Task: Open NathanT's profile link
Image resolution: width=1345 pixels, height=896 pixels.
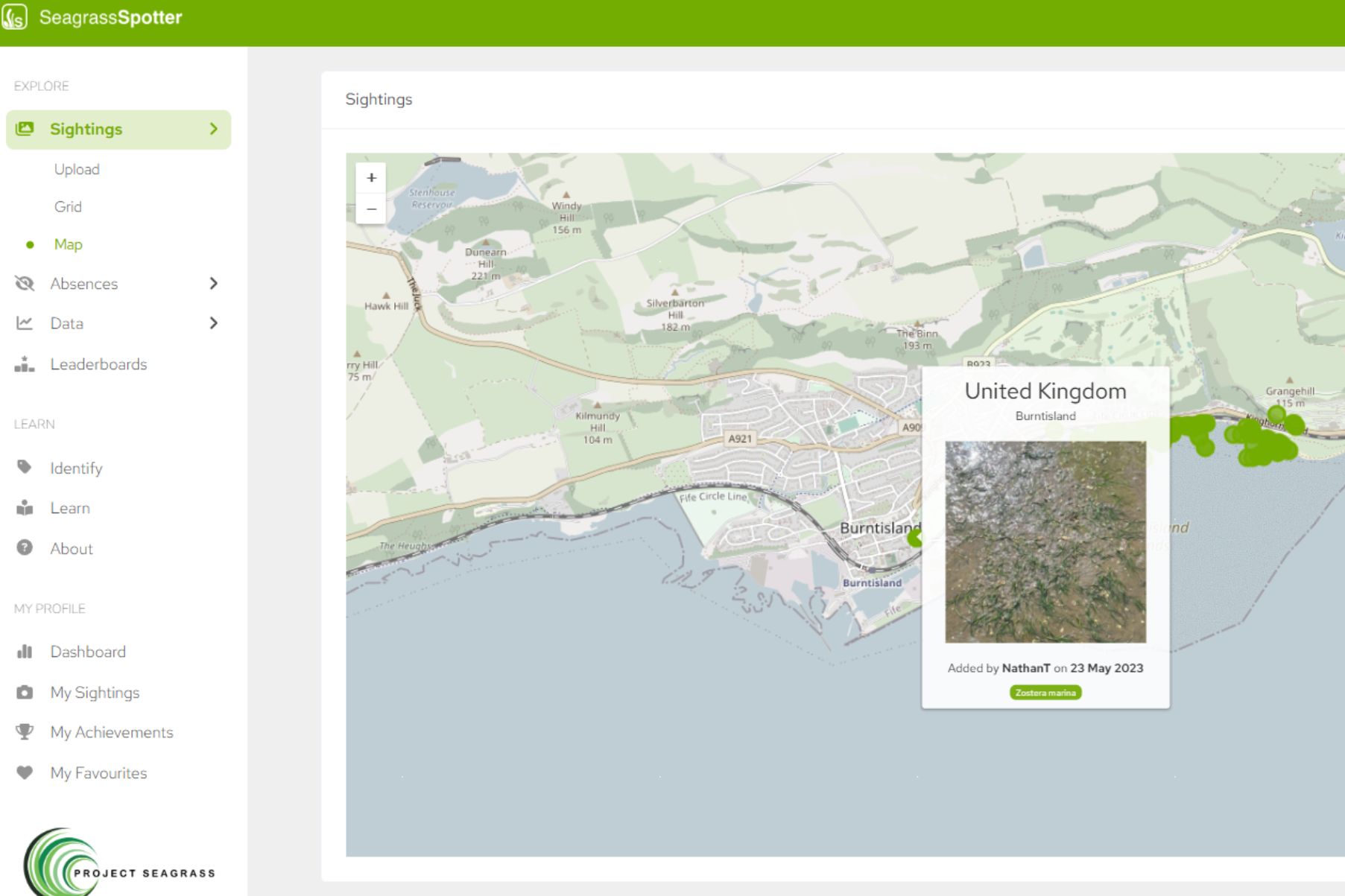Action: point(1025,668)
